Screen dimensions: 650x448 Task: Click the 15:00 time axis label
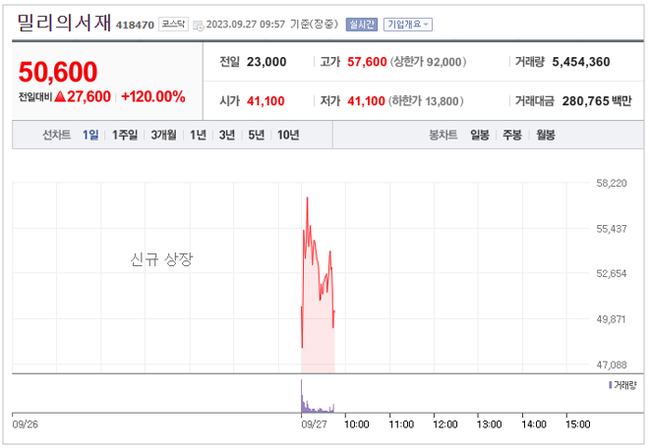coord(578,424)
